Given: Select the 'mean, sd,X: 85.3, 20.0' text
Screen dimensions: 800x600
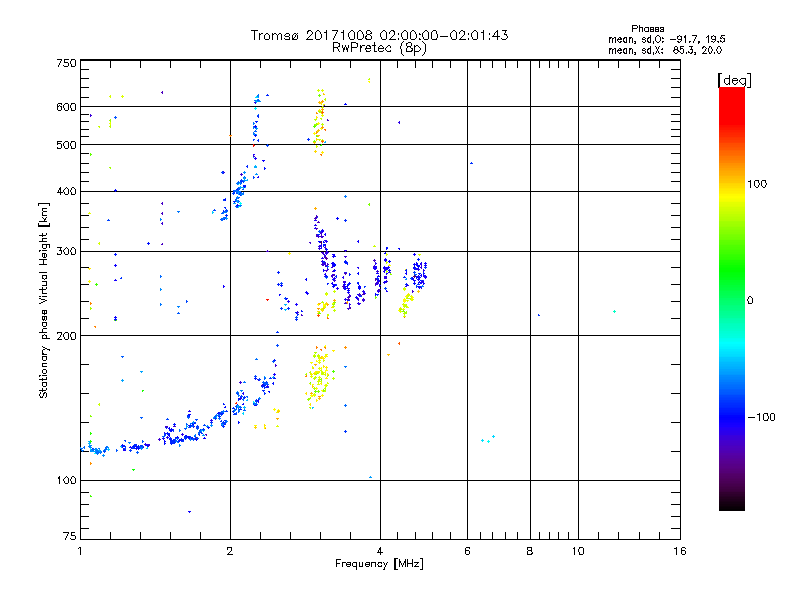Looking at the screenshot, I should (x=665, y=50).
